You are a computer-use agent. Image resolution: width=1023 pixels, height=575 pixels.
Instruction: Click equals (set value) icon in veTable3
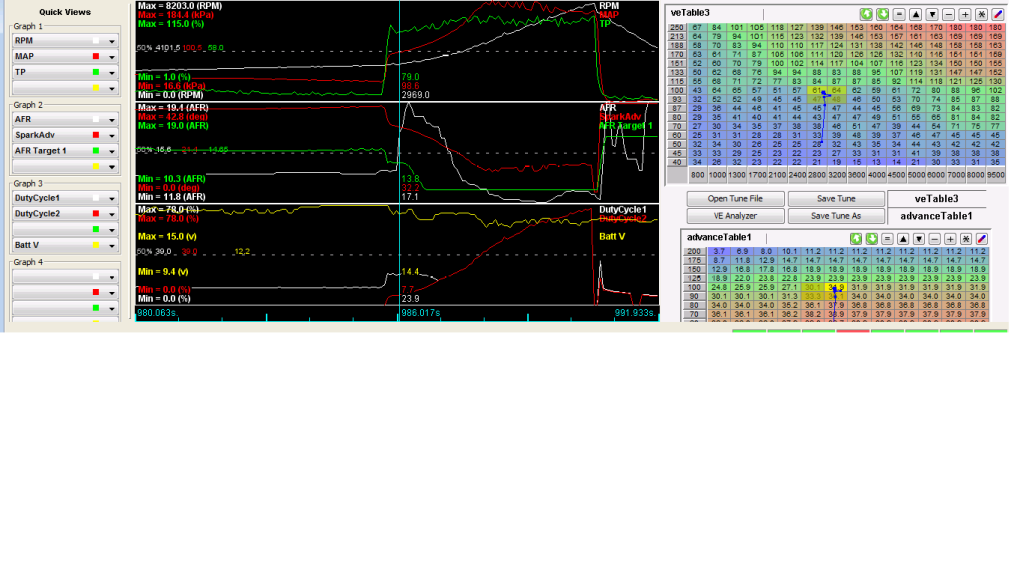[898, 14]
